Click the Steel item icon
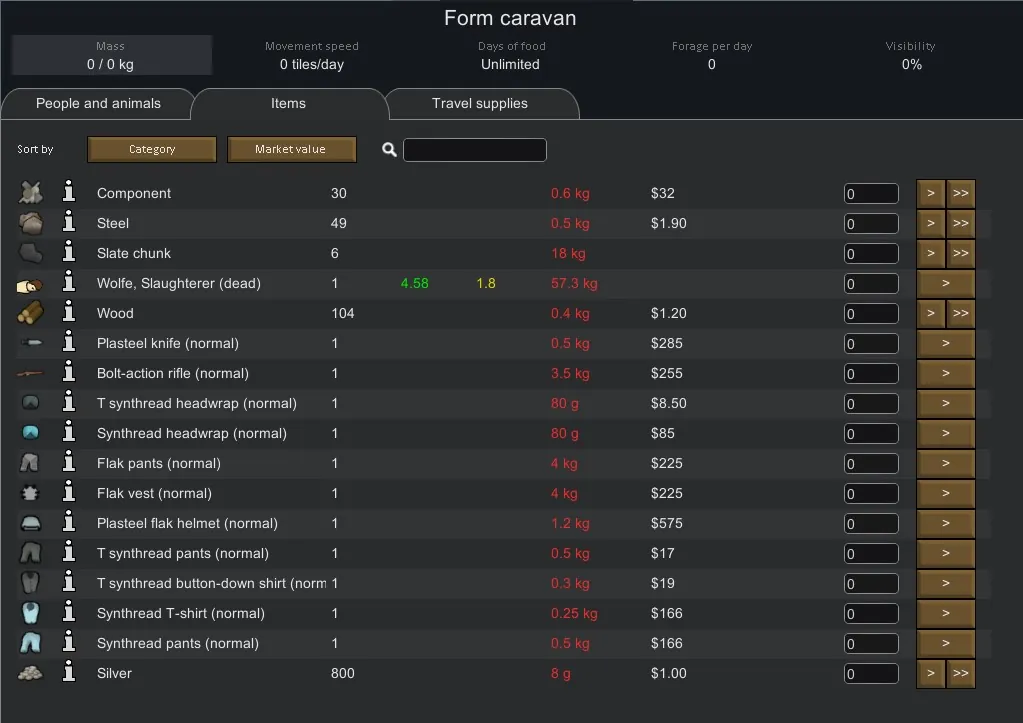The height and width of the screenshot is (723, 1023). pyautogui.click(x=31, y=223)
